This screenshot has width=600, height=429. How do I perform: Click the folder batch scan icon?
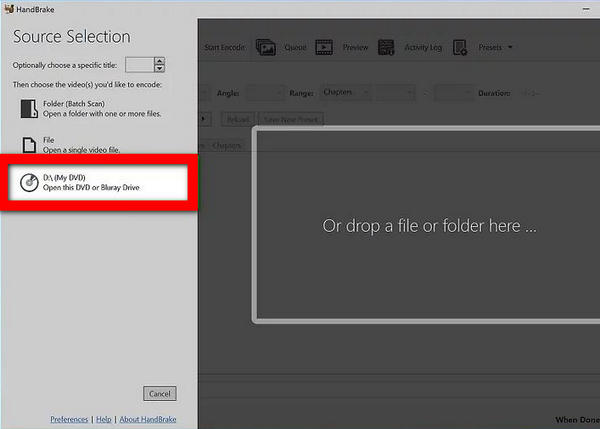(29, 109)
